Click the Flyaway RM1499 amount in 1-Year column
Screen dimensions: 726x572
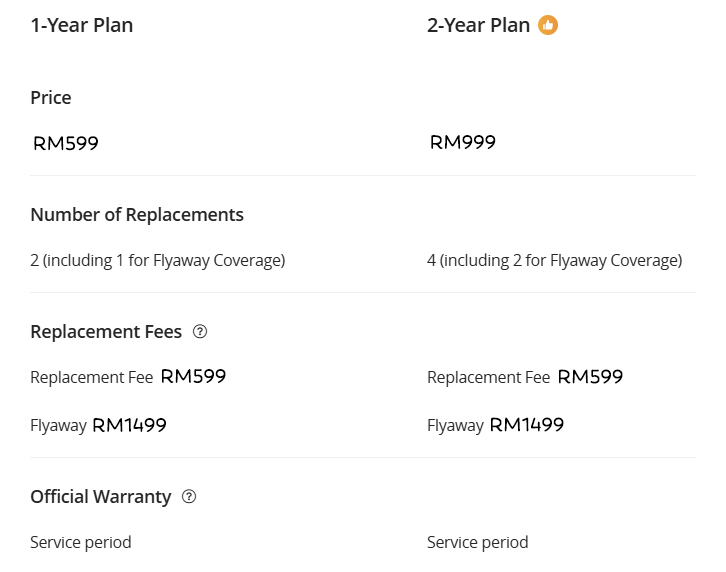[129, 425]
